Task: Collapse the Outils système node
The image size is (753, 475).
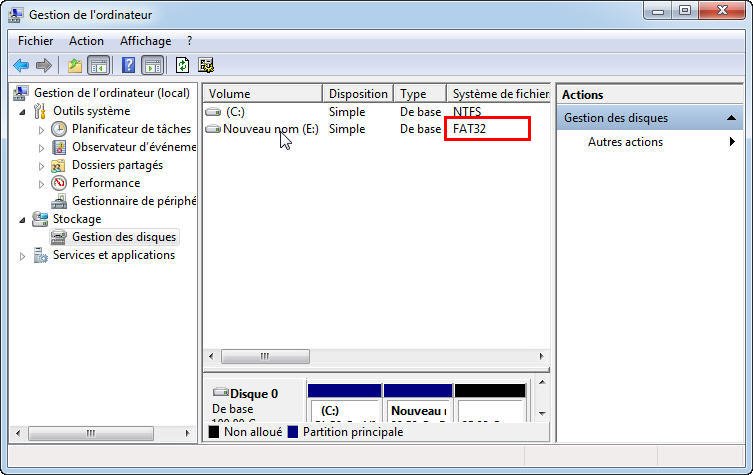Action: click(x=22, y=112)
